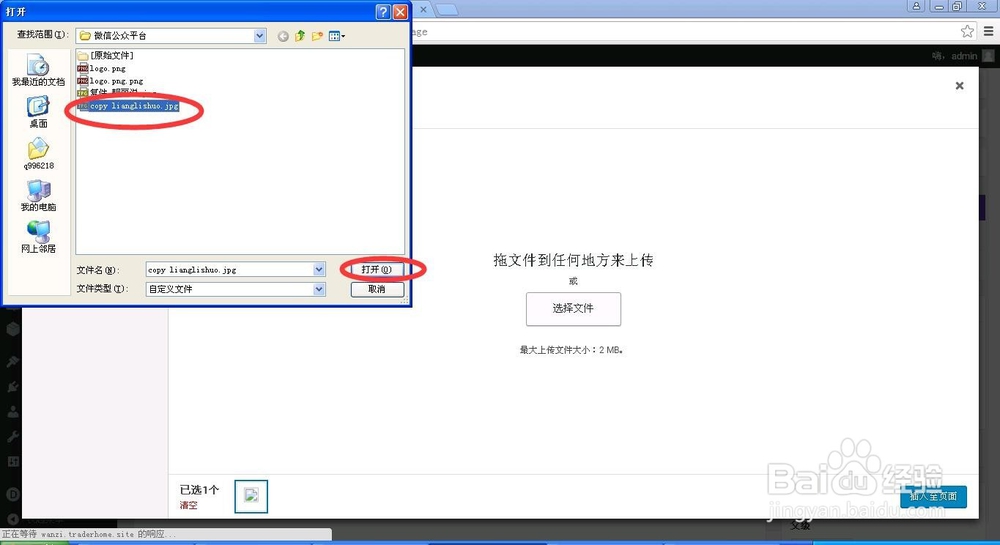Expand the 文件名 dropdown arrow

tap(319, 270)
